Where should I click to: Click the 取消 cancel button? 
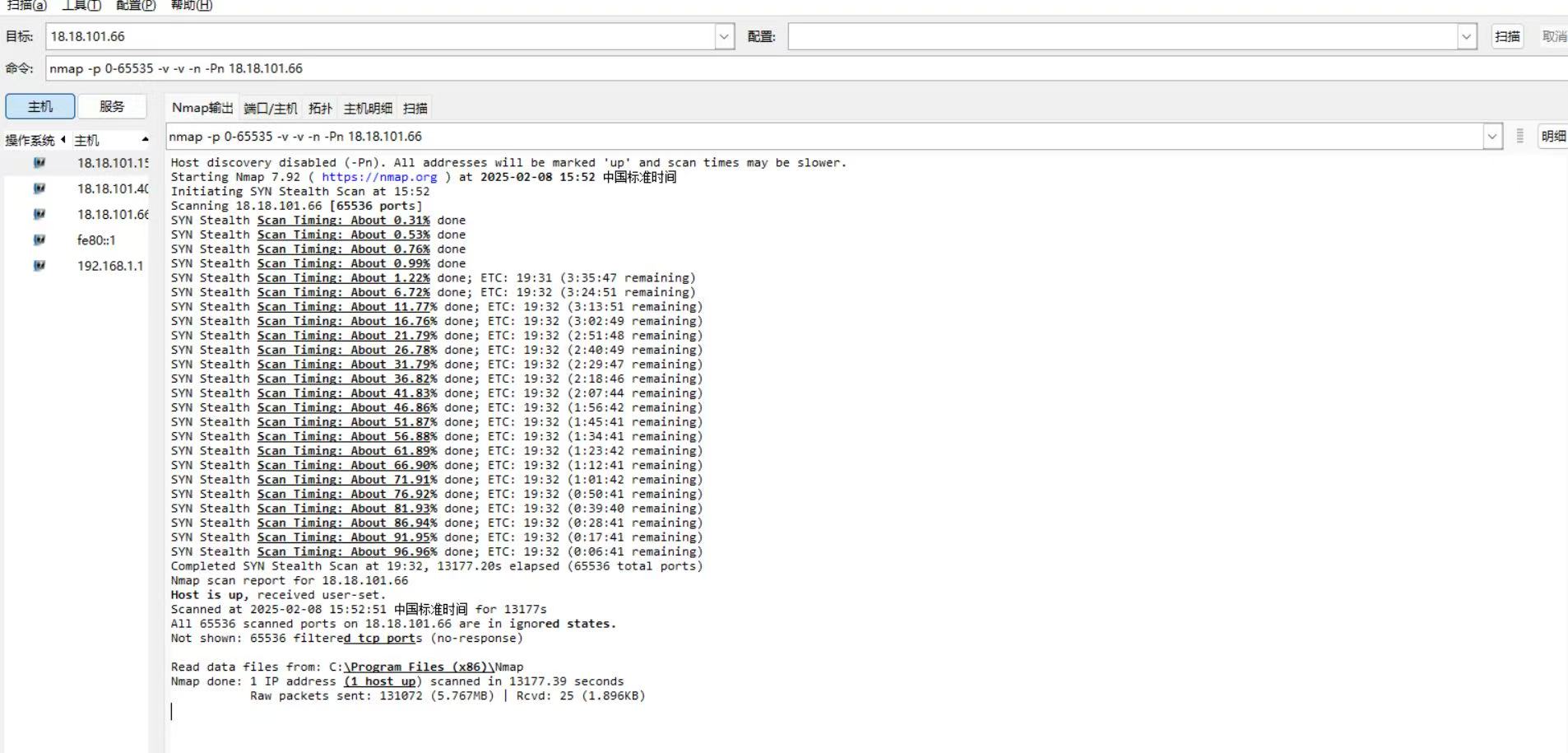click(1554, 36)
